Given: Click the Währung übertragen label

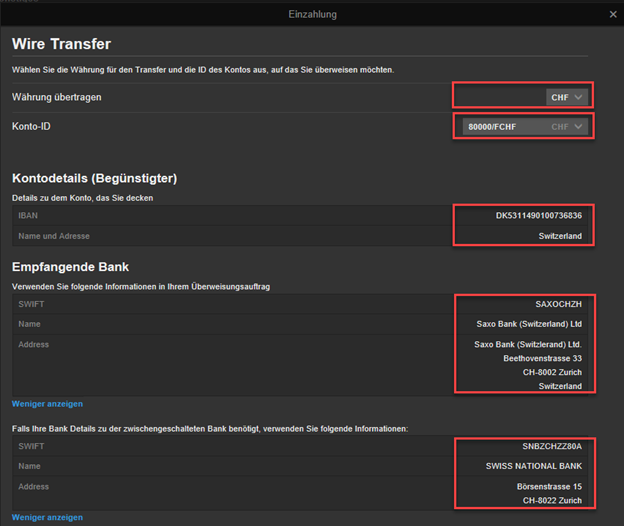Looking at the screenshot, I should point(57,97).
